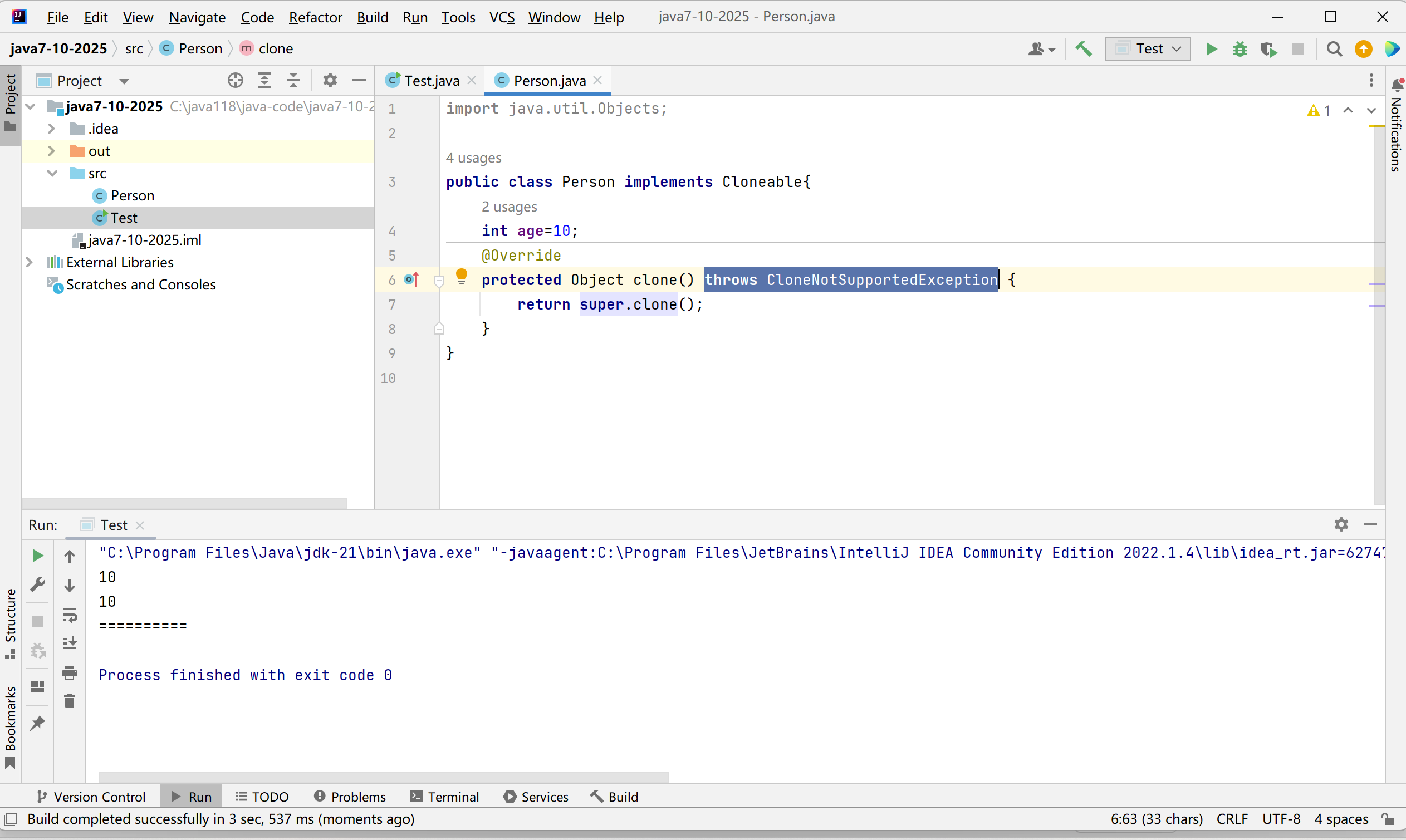
Task: Open the File menu
Action: 58,17
